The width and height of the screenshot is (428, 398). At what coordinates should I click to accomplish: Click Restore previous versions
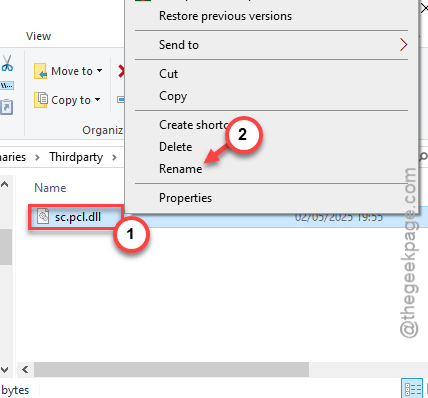[x=225, y=16]
